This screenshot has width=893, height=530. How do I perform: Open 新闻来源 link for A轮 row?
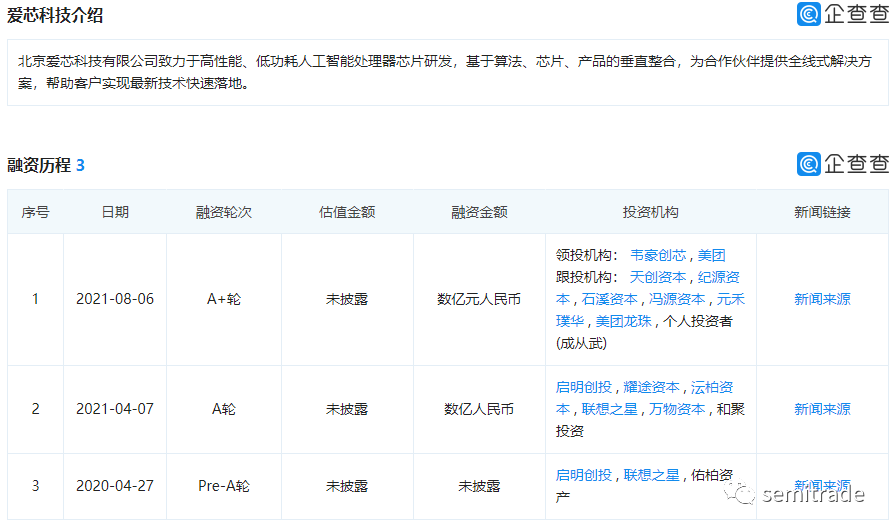pyautogui.click(x=822, y=409)
